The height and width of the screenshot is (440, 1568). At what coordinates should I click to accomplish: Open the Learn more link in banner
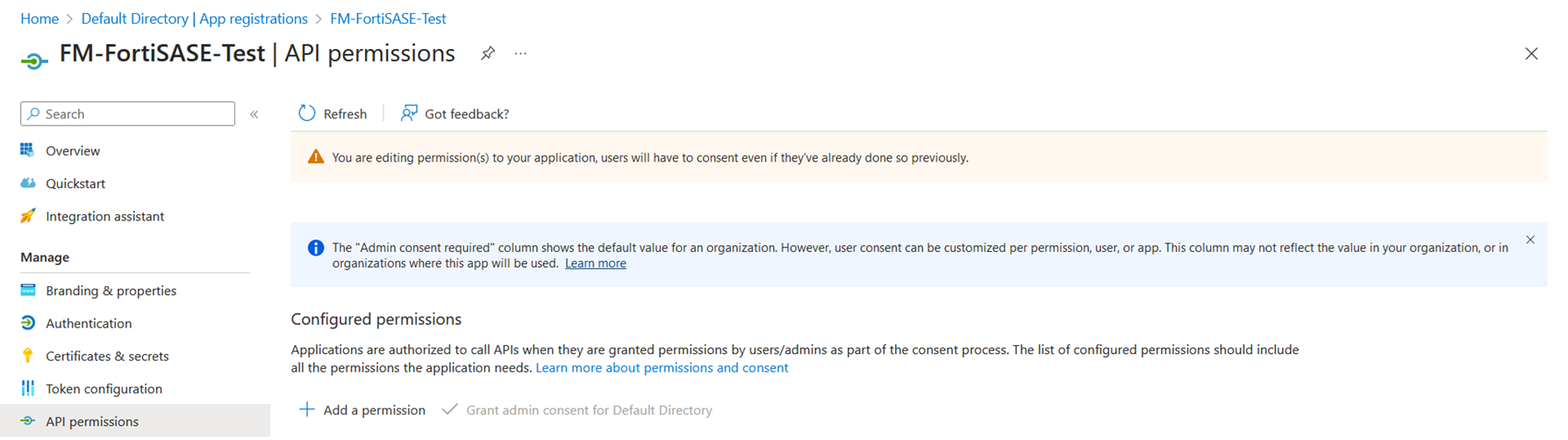click(595, 263)
